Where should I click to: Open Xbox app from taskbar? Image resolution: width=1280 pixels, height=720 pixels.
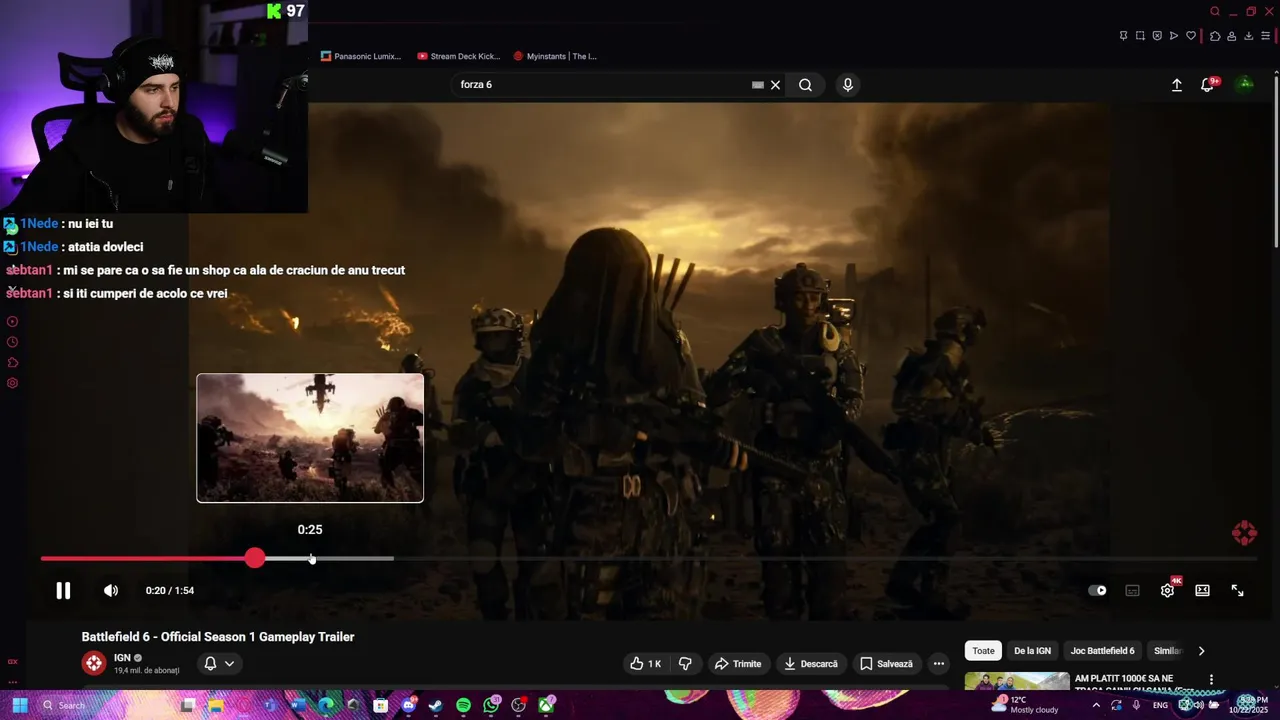[x=546, y=705]
